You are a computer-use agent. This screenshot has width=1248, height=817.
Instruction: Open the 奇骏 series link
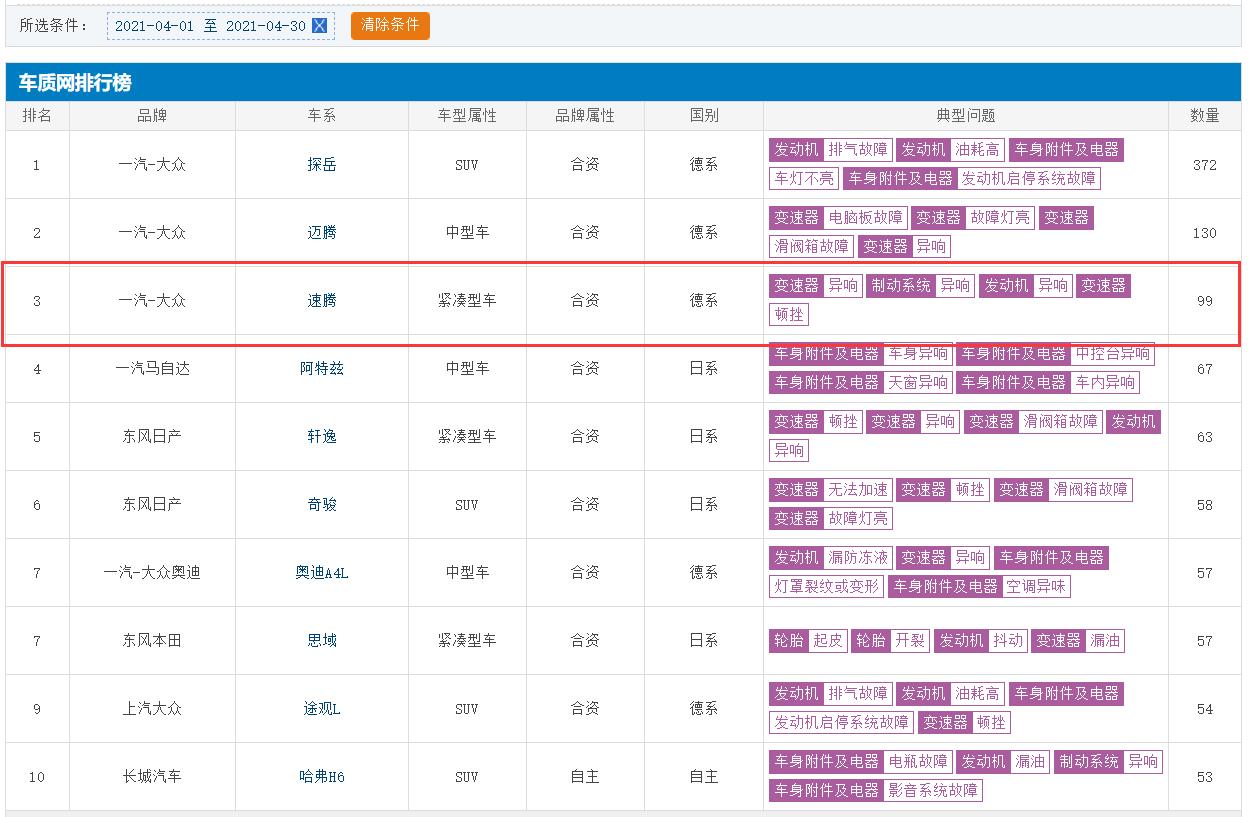point(322,505)
